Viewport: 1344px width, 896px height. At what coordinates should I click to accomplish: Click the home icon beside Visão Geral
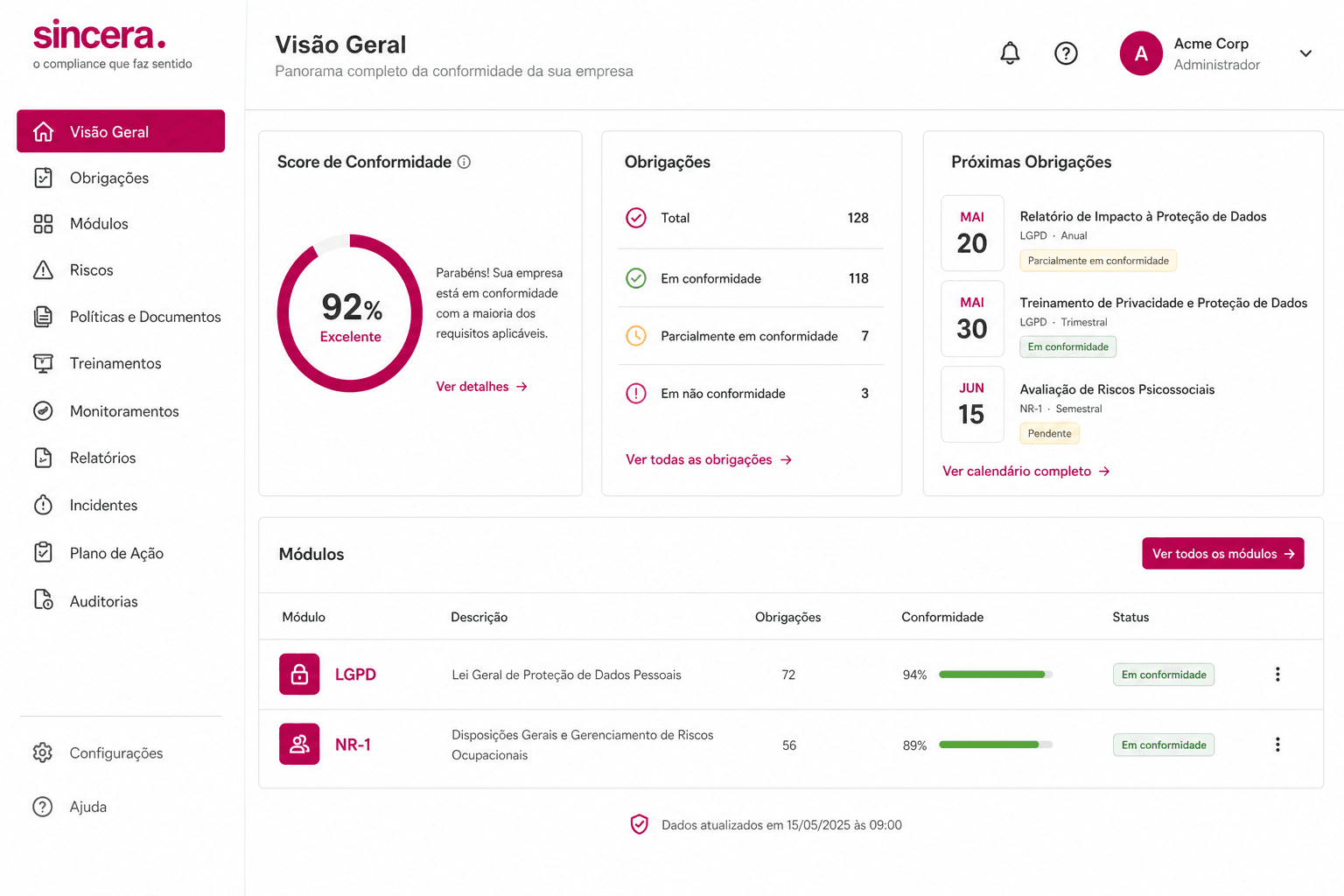pyautogui.click(x=43, y=131)
